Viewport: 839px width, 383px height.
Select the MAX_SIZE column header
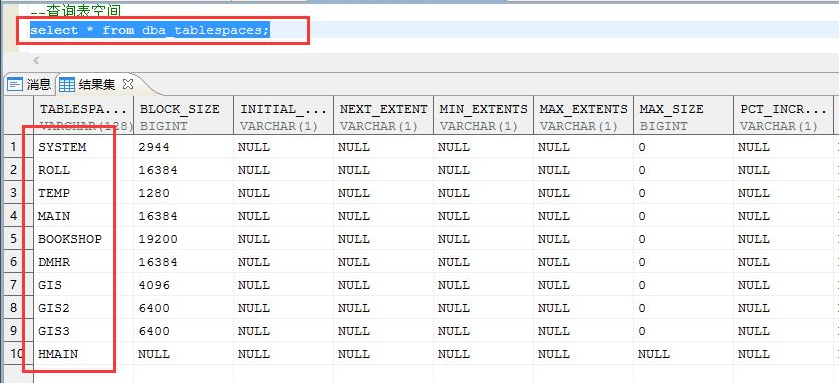(x=683, y=115)
